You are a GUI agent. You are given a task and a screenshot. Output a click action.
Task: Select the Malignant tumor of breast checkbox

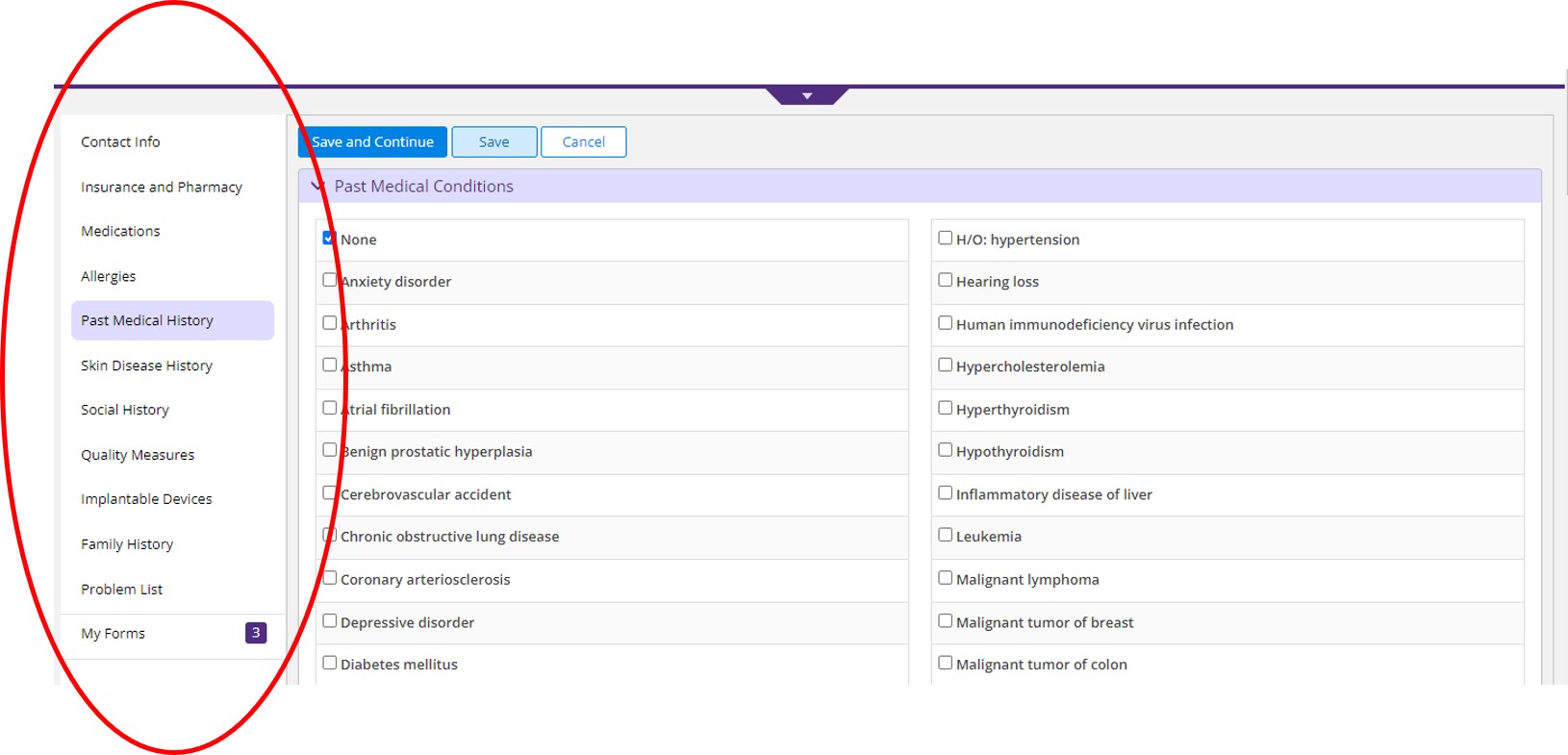(945, 620)
